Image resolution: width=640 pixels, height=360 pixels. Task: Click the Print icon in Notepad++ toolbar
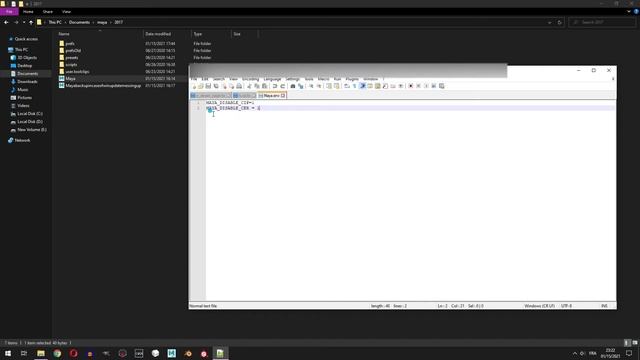click(x=239, y=86)
